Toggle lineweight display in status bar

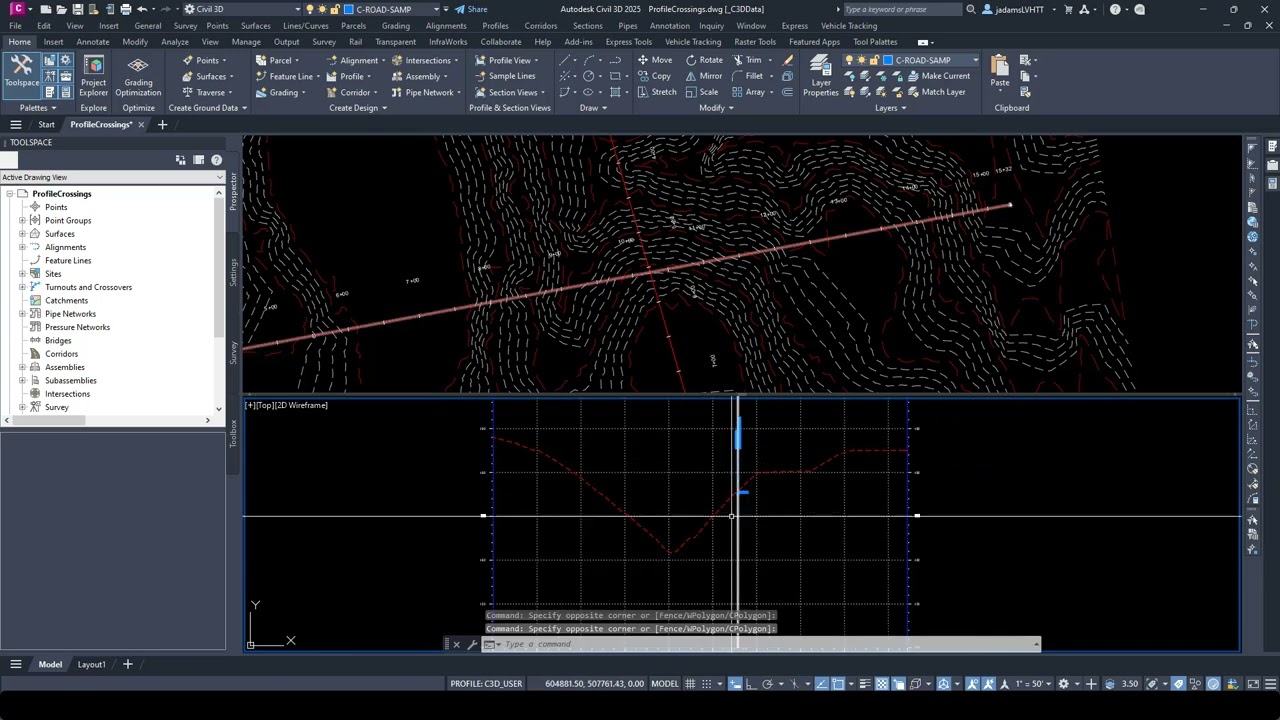click(x=866, y=684)
